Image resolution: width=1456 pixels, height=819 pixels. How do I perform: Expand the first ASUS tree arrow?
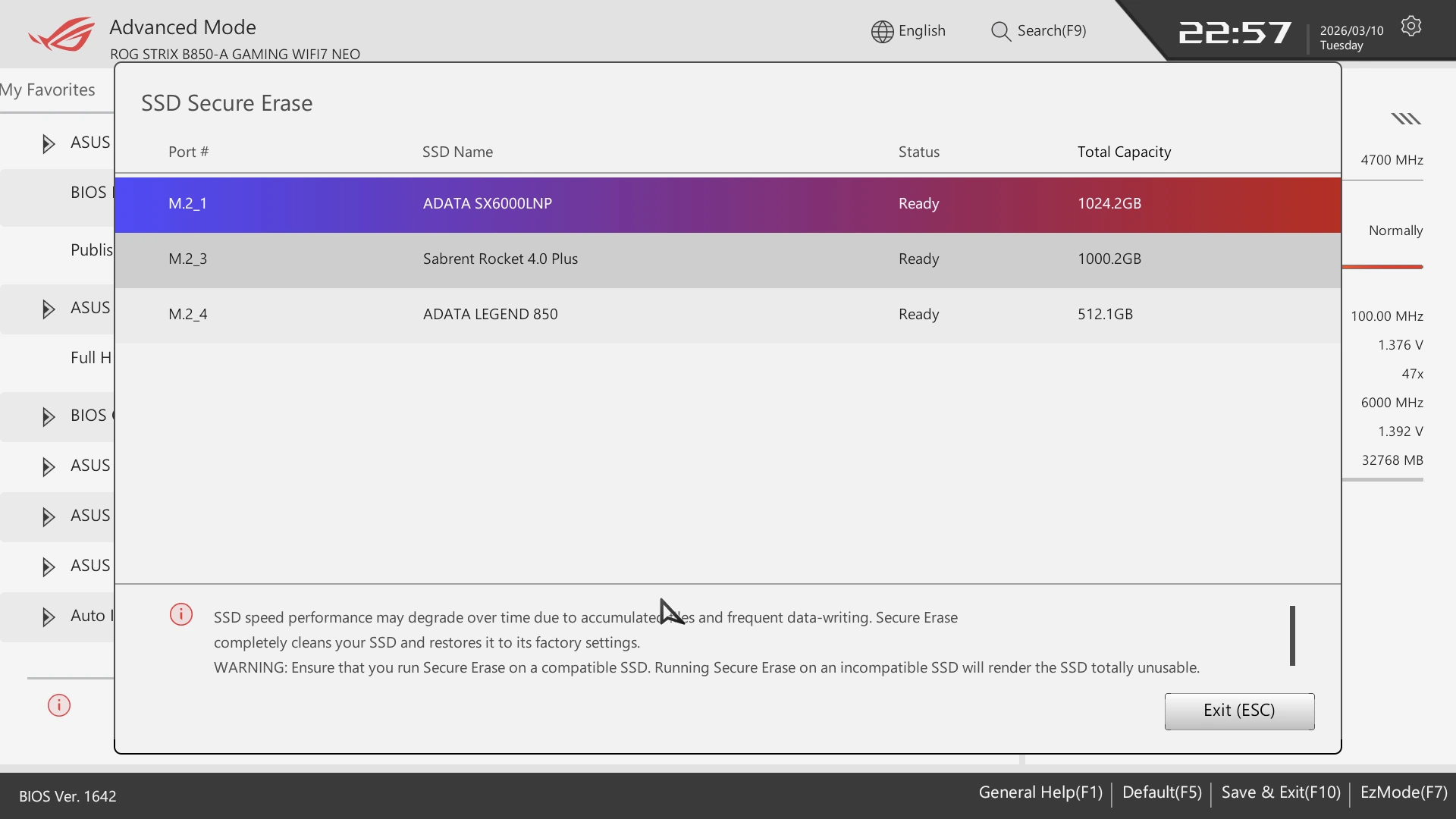coord(49,143)
